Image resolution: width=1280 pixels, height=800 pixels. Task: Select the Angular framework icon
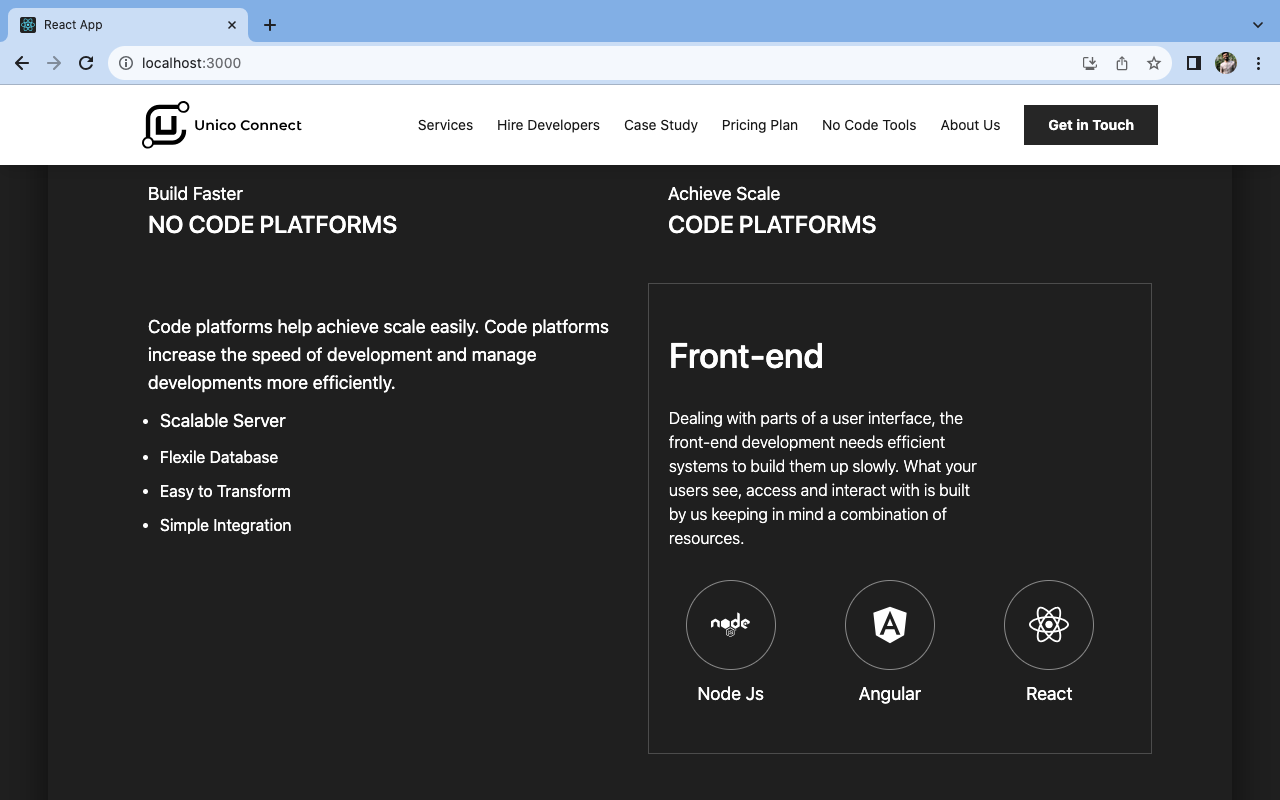tap(889, 624)
